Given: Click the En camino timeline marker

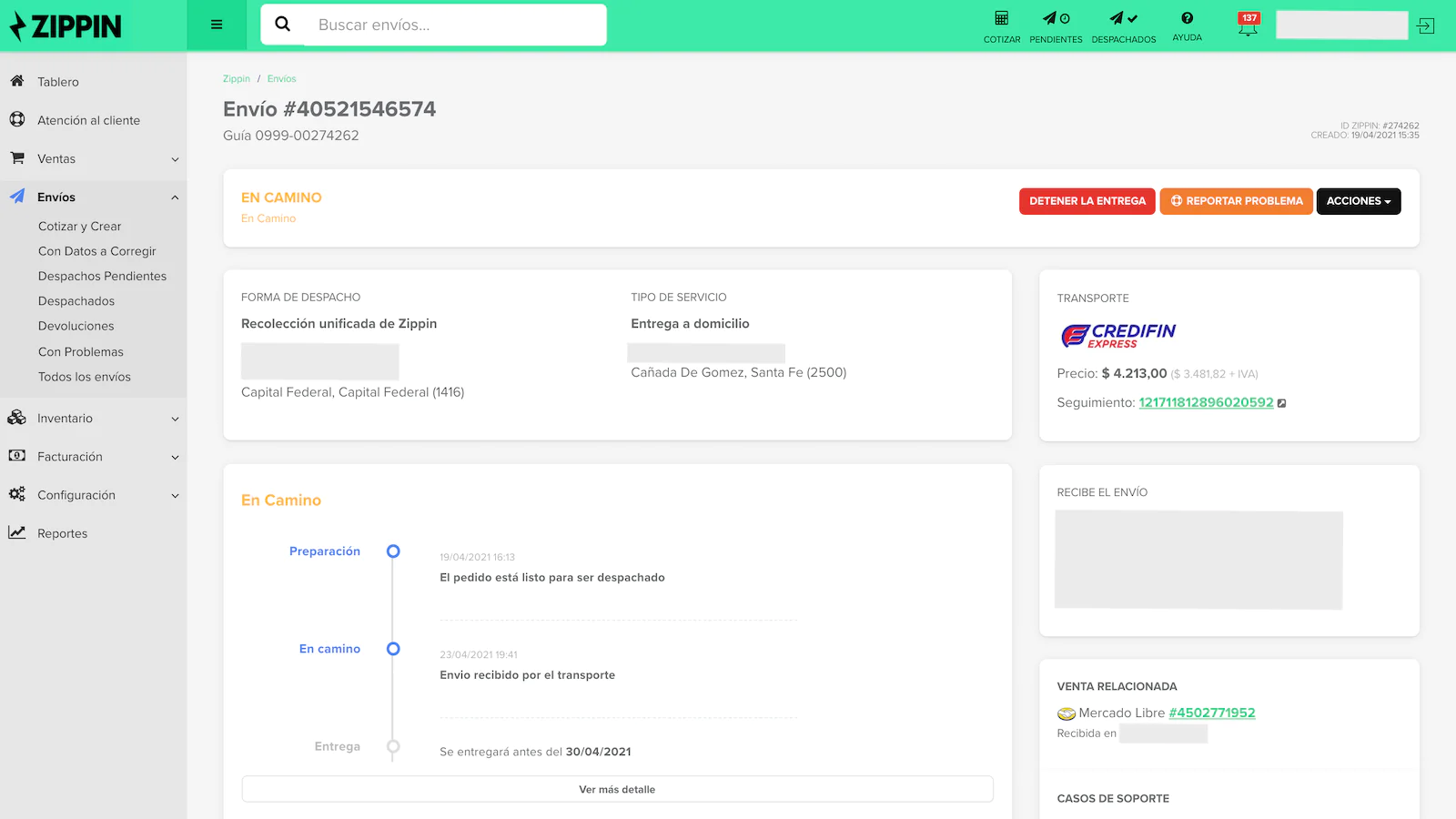Looking at the screenshot, I should coord(393,649).
